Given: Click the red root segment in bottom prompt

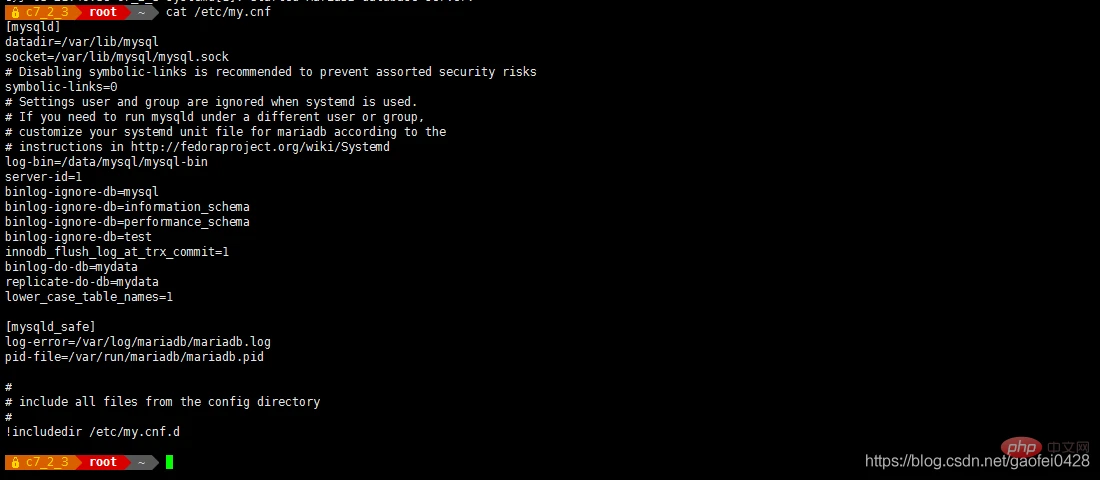Looking at the screenshot, I should point(103,462).
